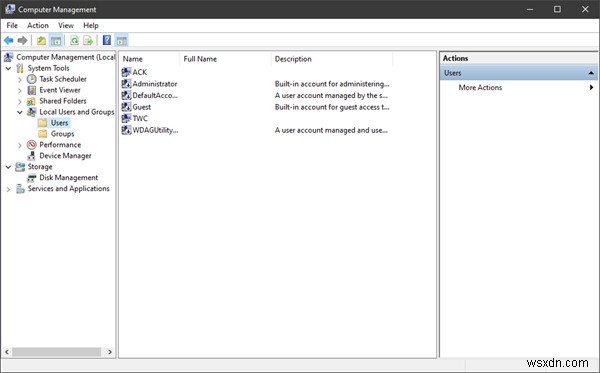This screenshot has width=600, height=373.
Task: Click the Administrator user name
Action: [155, 83]
